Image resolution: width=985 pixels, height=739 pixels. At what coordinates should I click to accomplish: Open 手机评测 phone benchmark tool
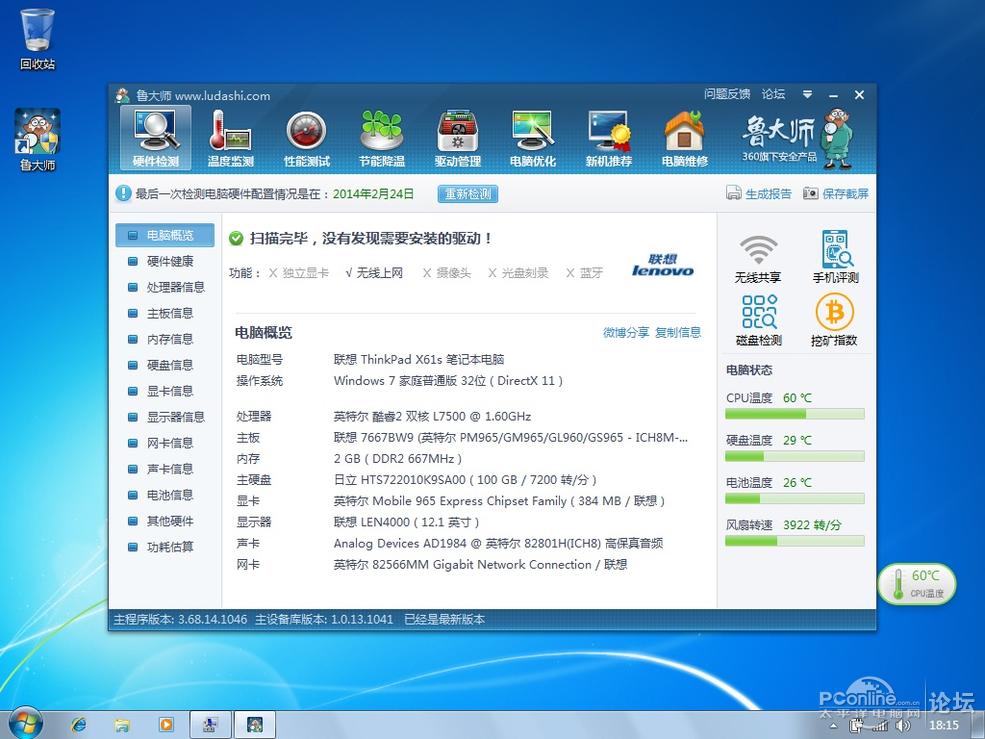tap(835, 258)
